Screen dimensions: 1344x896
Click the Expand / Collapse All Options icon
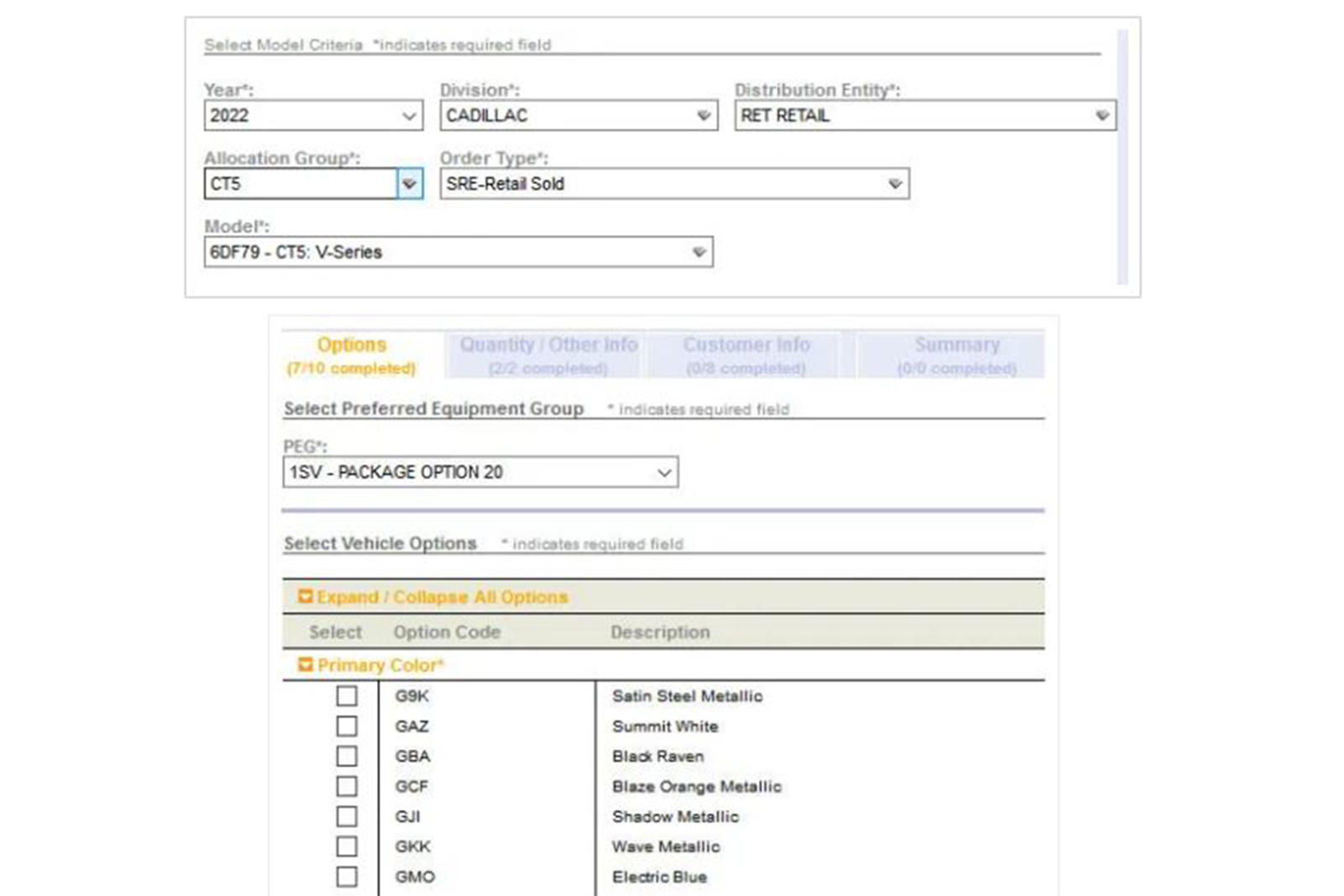coord(306,597)
